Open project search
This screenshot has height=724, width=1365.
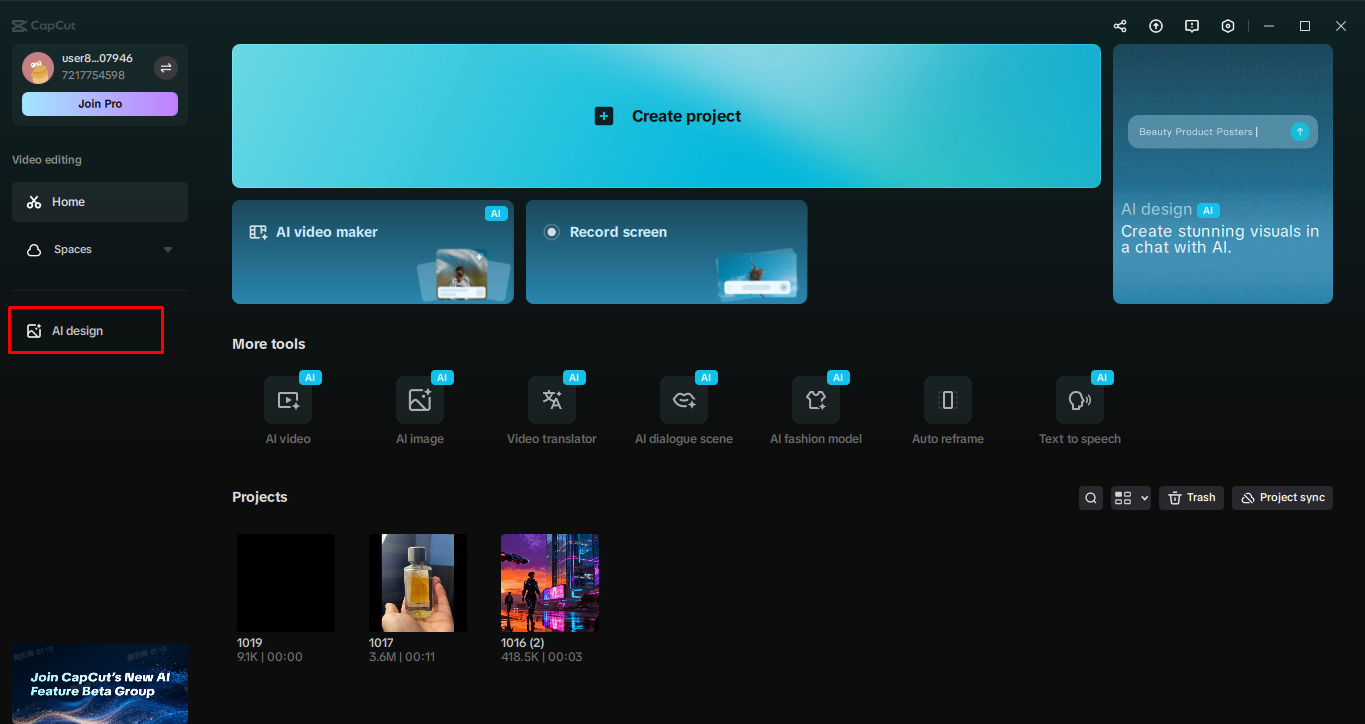click(x=1090, y=497)
